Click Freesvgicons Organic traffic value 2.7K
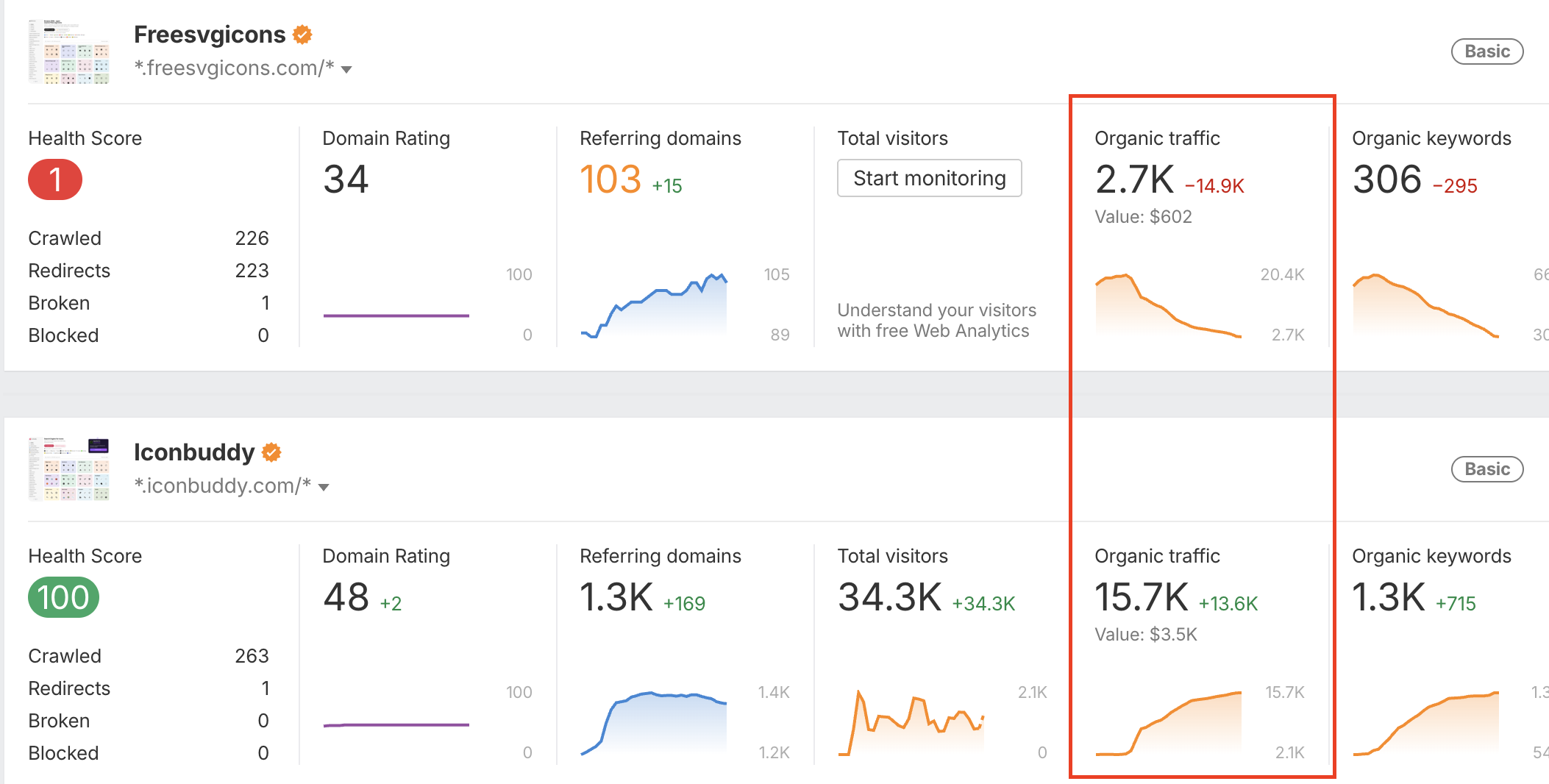The width and height of the screenshot is (1549, 784). (1135, 179)
